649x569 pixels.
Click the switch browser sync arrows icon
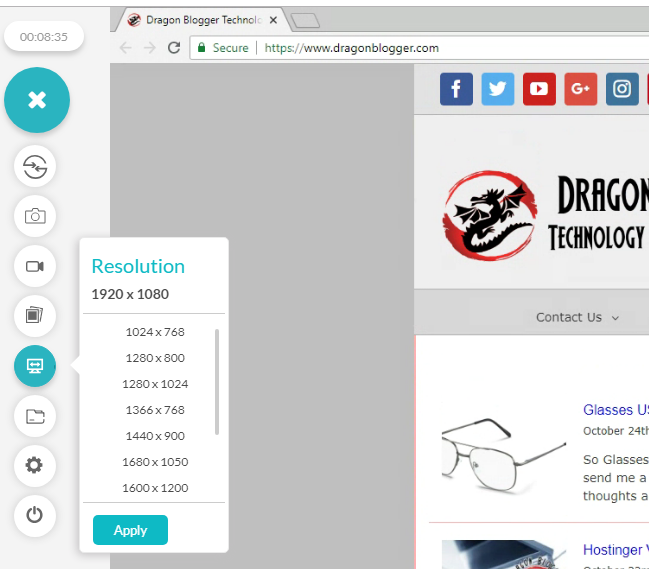click(35, 166)
